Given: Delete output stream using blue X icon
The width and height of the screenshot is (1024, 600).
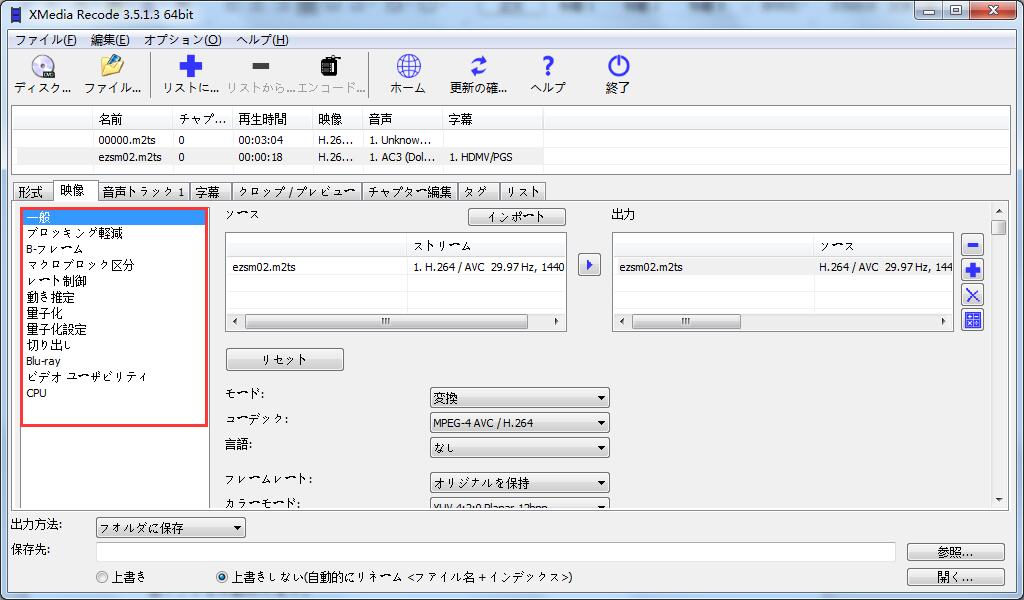Looking at the screenshot, I should click(x=972, y=295).
